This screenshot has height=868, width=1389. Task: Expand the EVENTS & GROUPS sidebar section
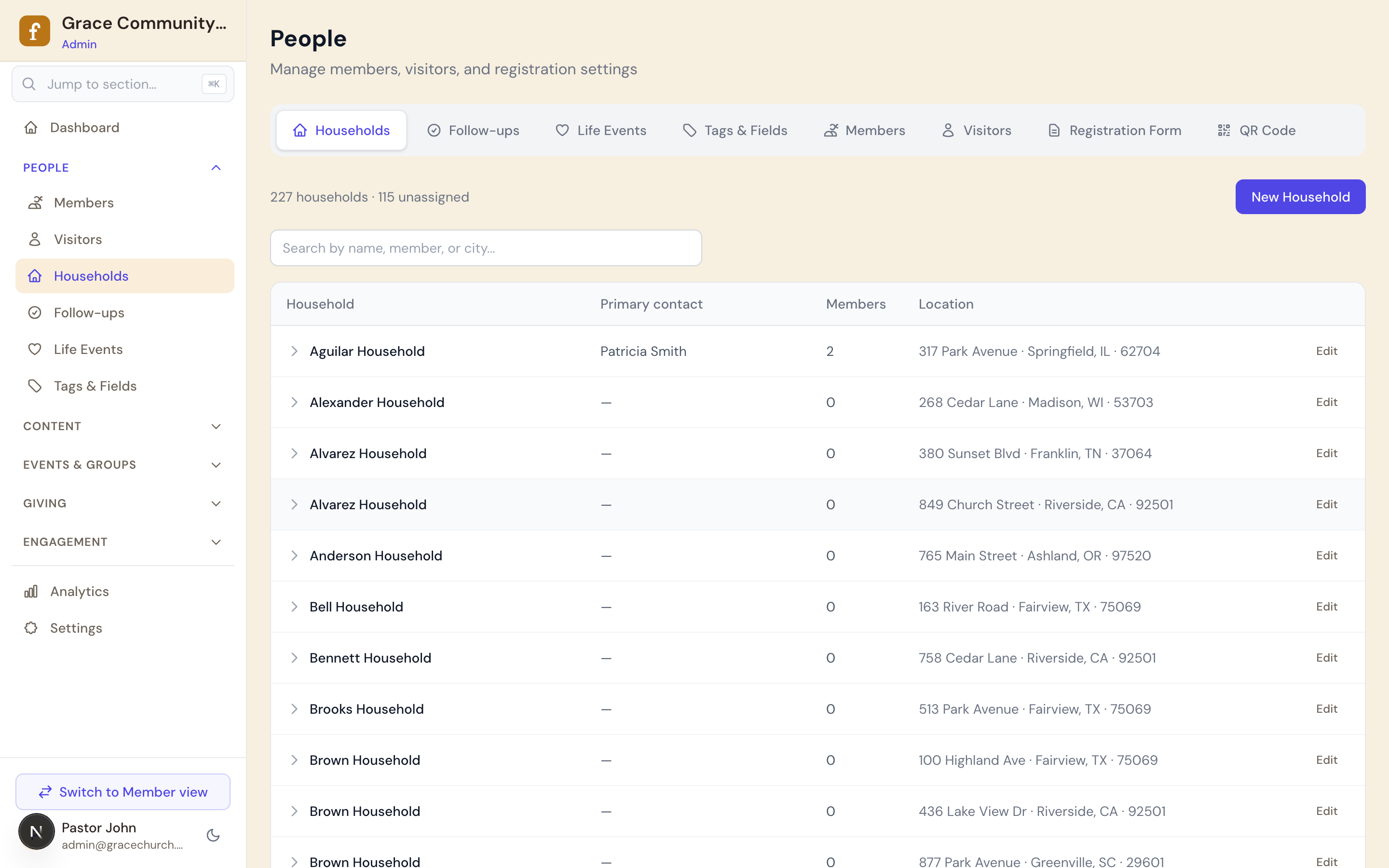click(x=122, y=465)
